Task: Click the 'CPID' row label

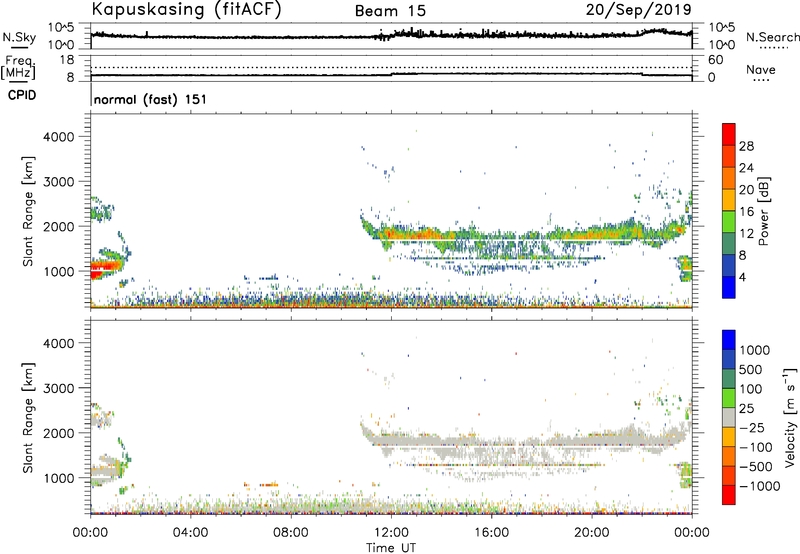Action: pyautogui.click(x=22, y=95)
